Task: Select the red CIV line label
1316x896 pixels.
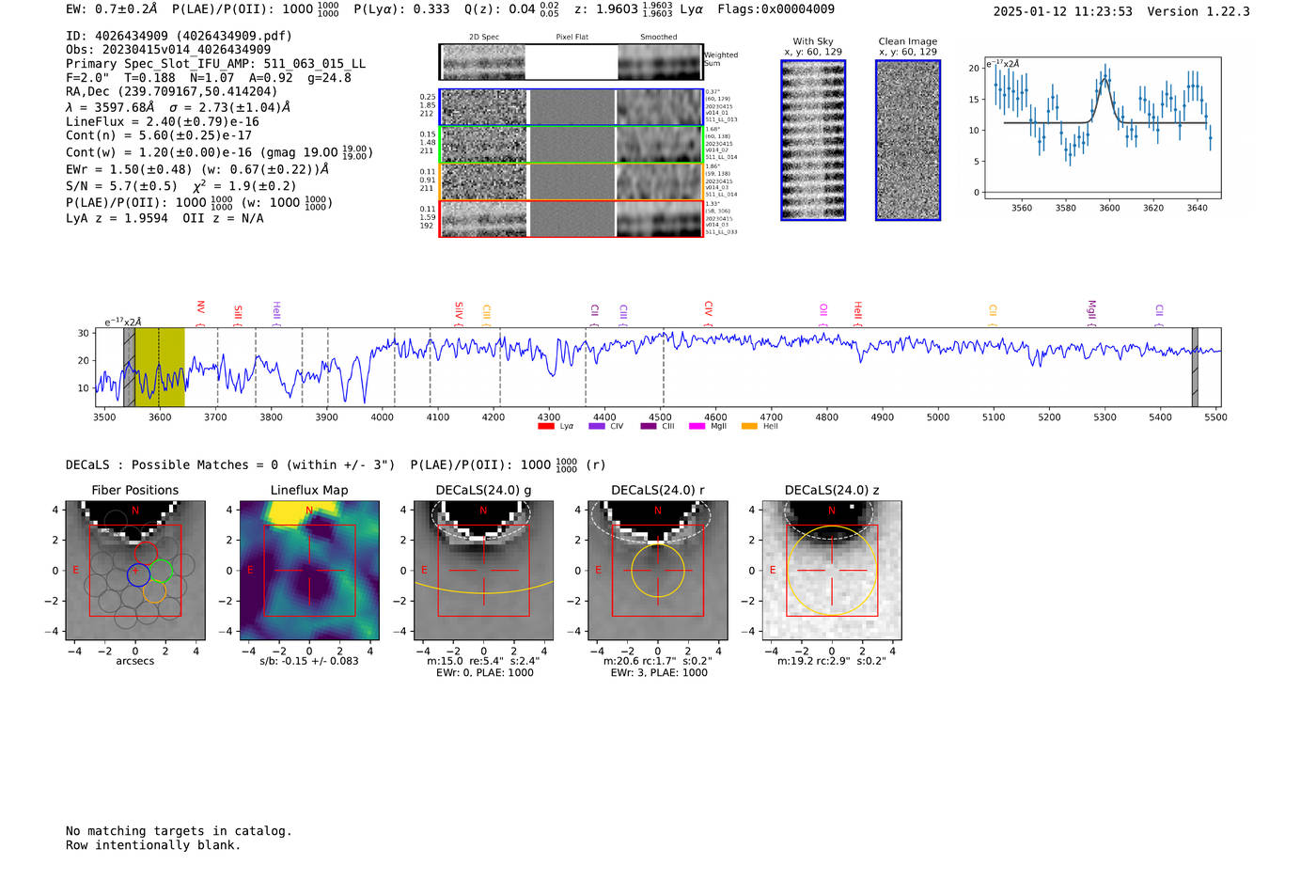Action: click(x=709, y=308)
